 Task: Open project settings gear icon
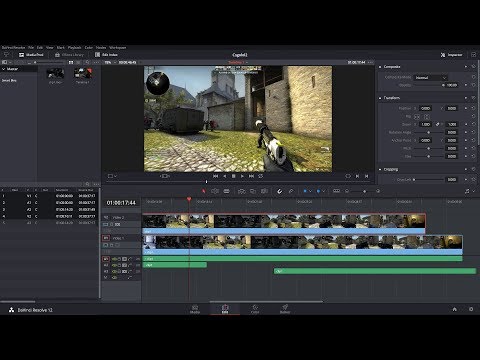[x=471, y=309]
